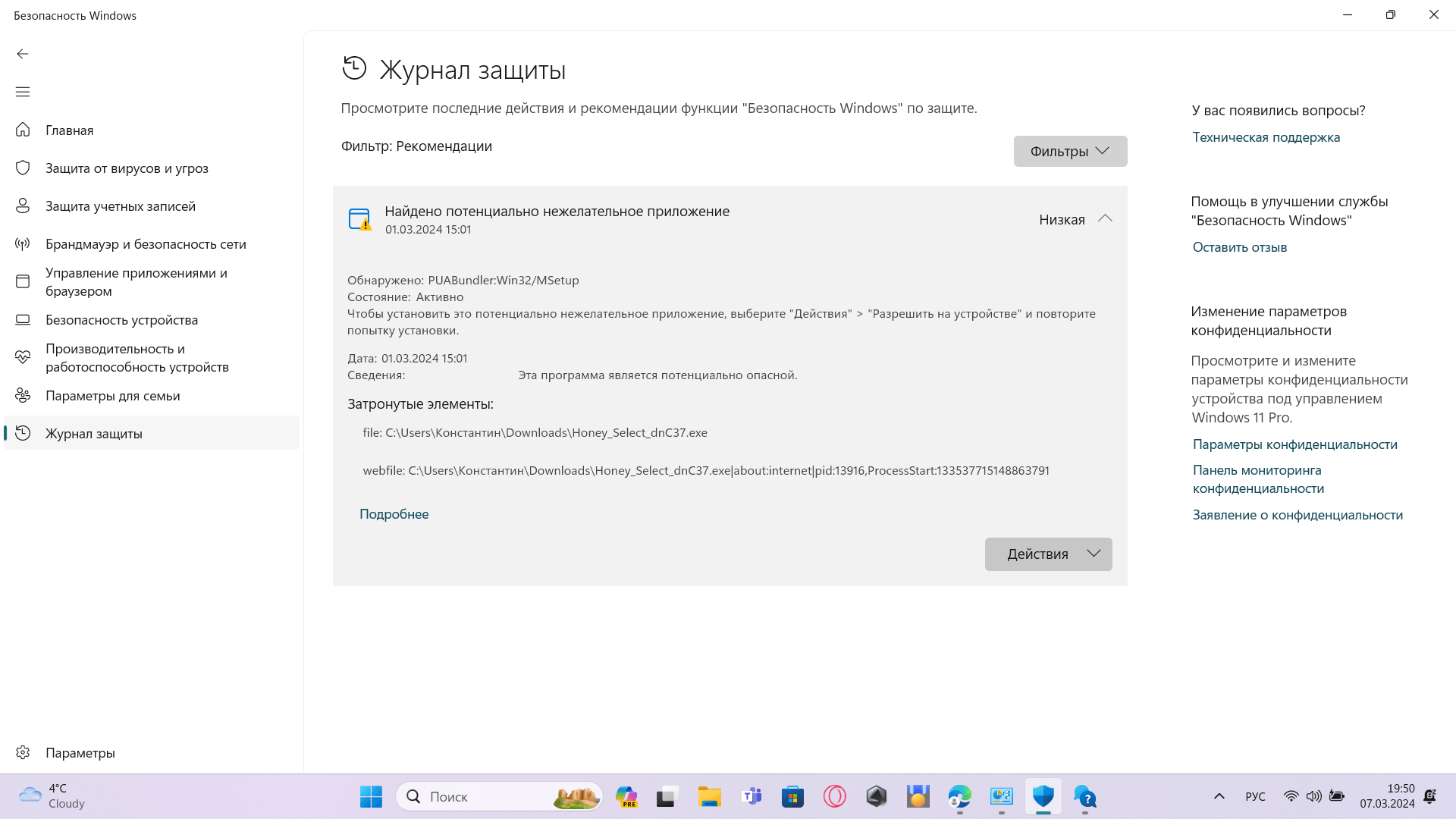
Task: Open volume speaker tray icon
Action: coord(1314,796)
